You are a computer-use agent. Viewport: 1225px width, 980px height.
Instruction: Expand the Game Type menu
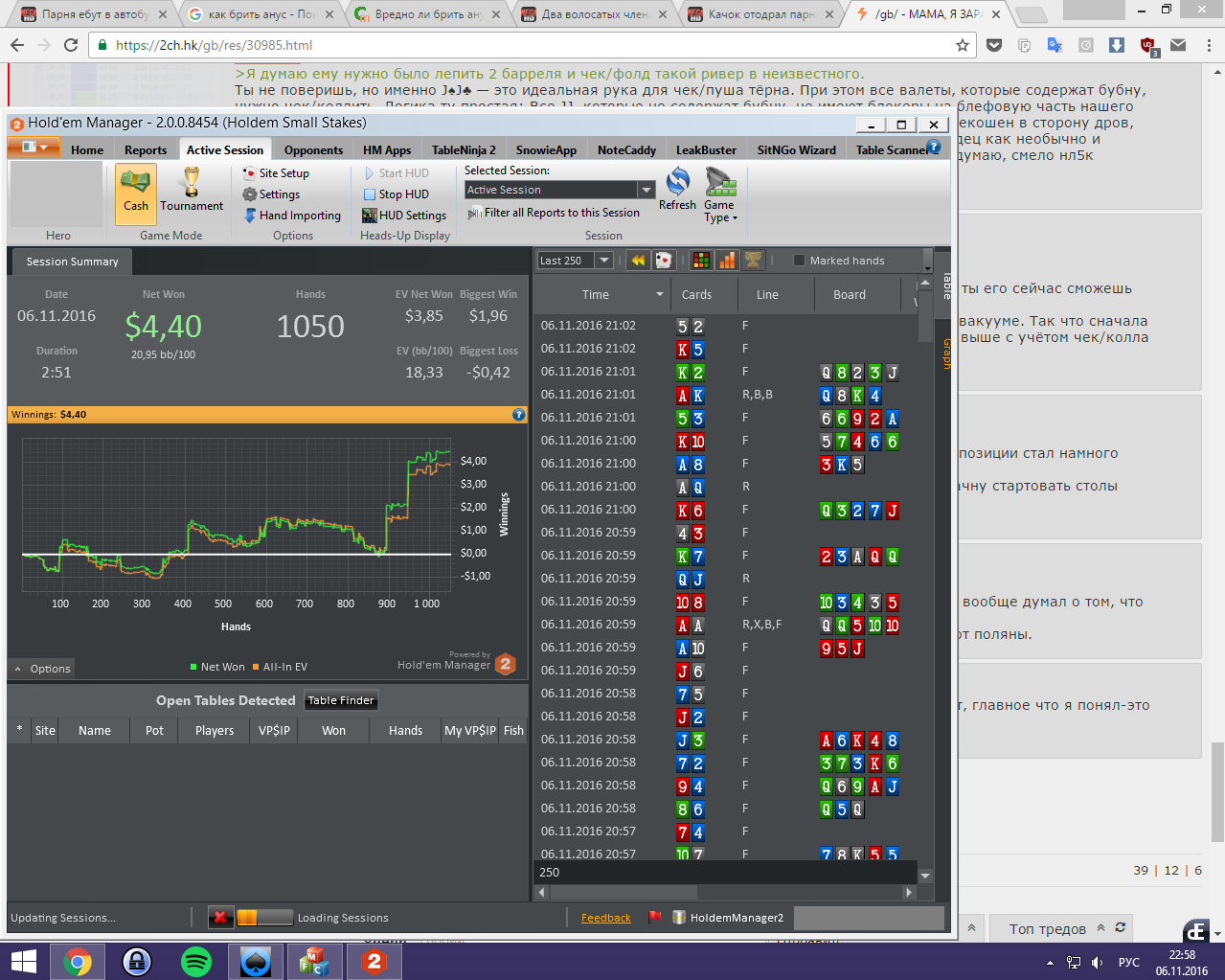coord(720,211)
